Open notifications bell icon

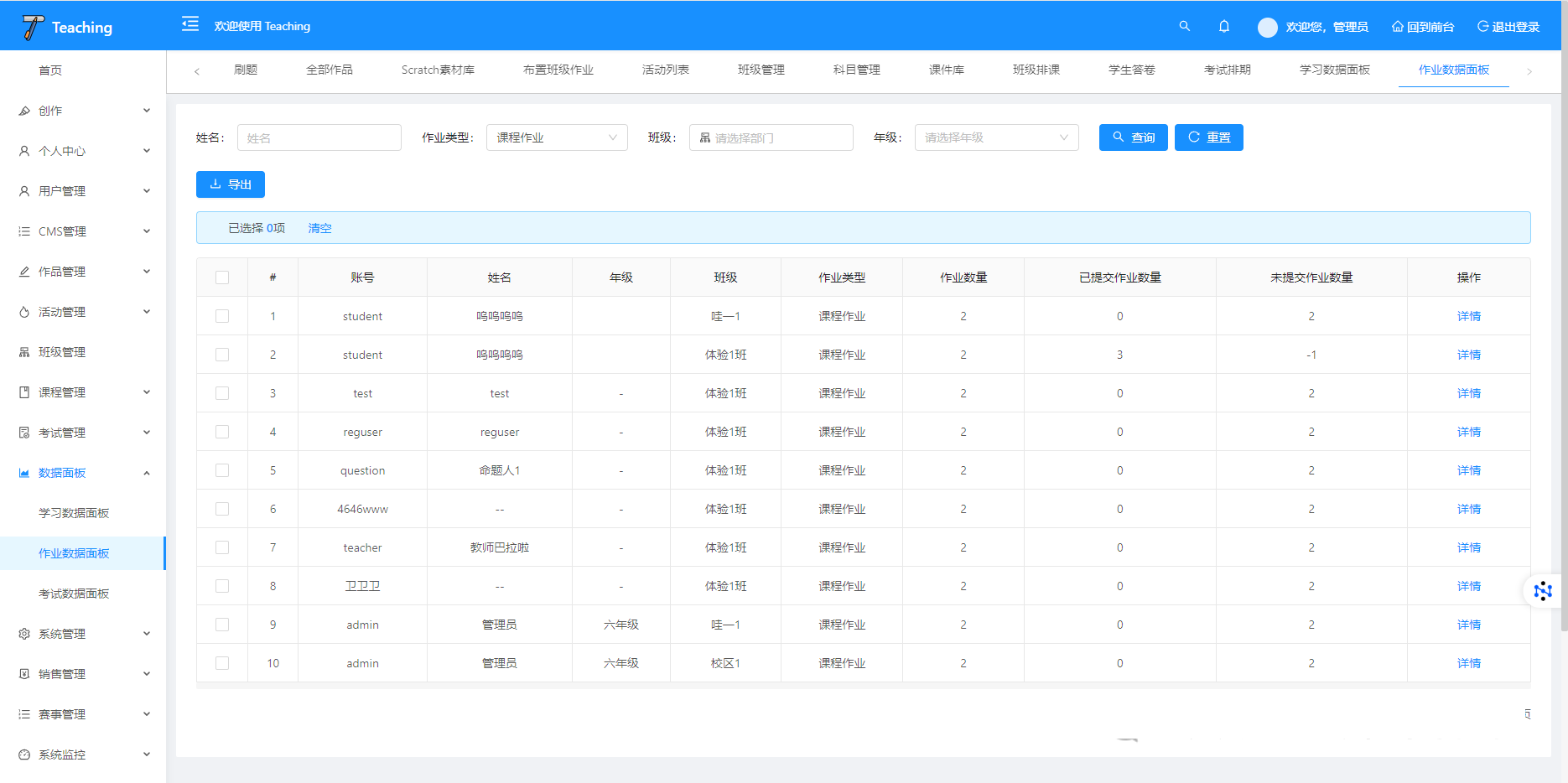(x=1224, y=26)
